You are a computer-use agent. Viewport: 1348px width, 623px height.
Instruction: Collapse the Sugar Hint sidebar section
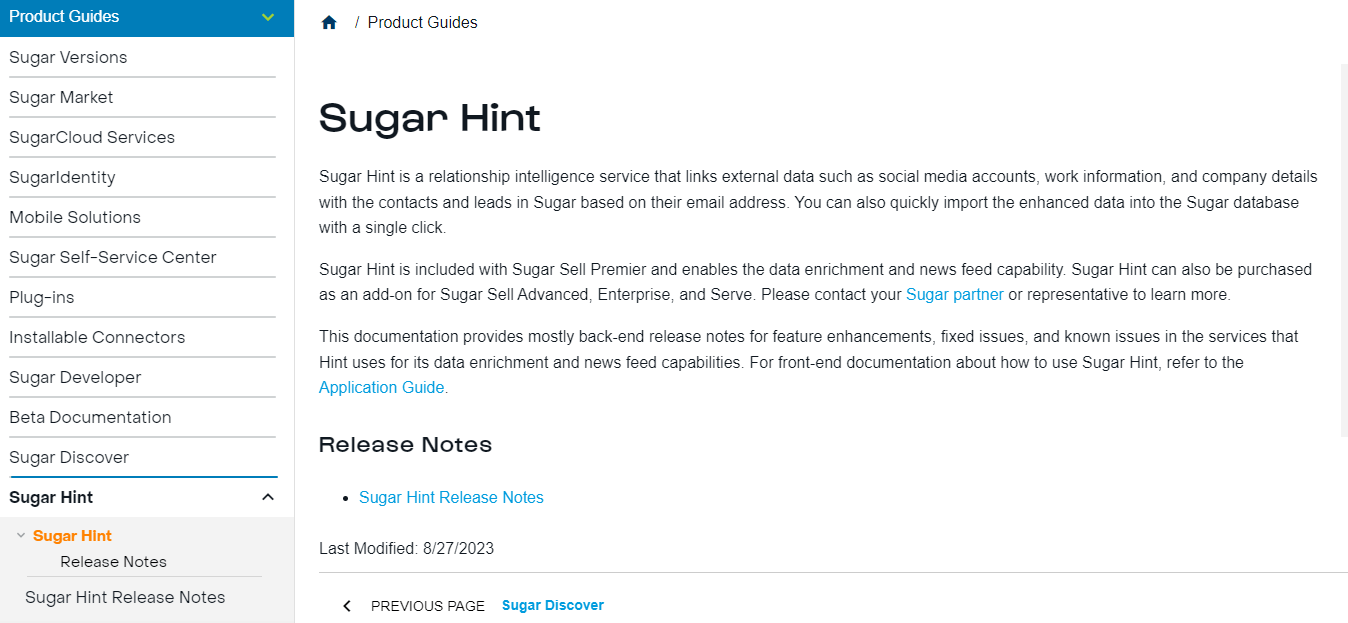click(x=267, y=496)
